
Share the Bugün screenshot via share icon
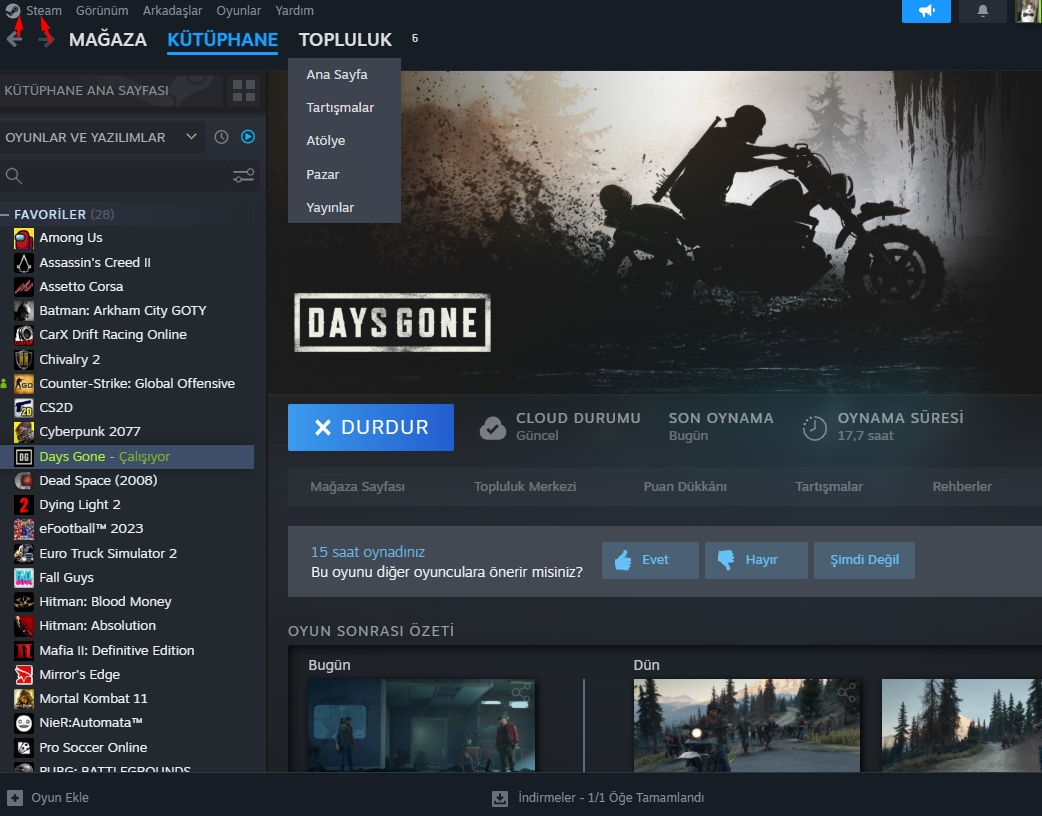click(x=521, y=692)
